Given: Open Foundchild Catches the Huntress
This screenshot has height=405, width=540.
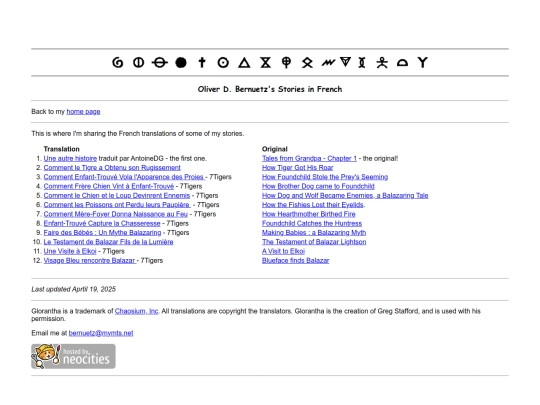Looking at the screenshot, I should click(x=312, y=224).
